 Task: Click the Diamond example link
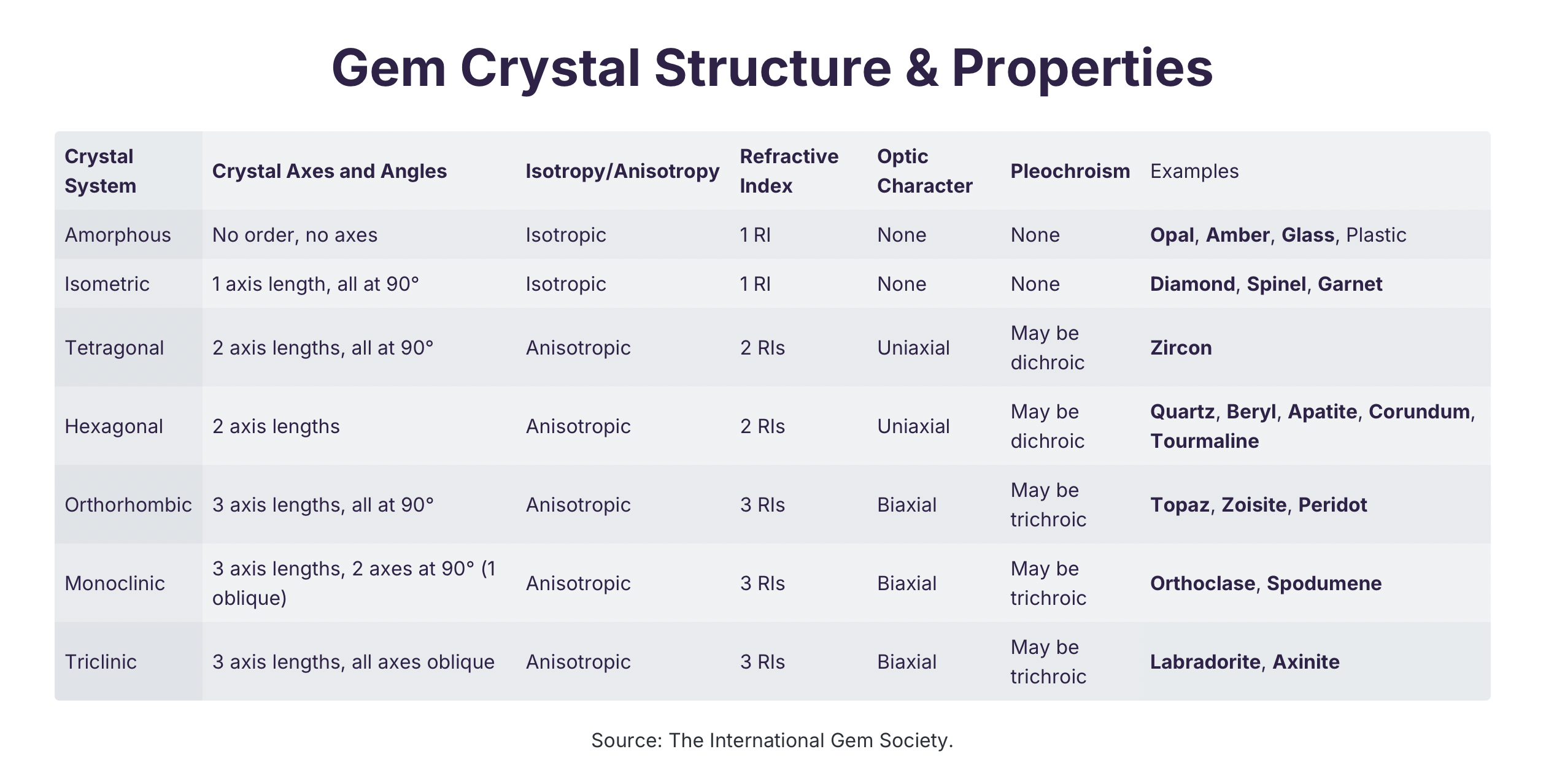click(x=1192, y=284)
